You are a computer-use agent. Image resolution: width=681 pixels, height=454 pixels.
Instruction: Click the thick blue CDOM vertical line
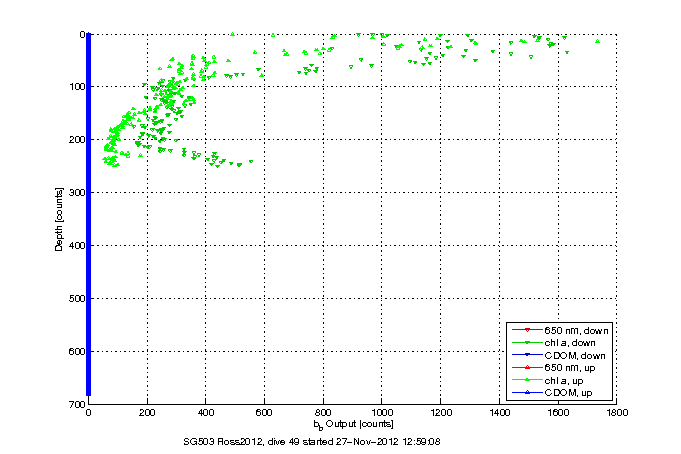click(x=89, y=214)
